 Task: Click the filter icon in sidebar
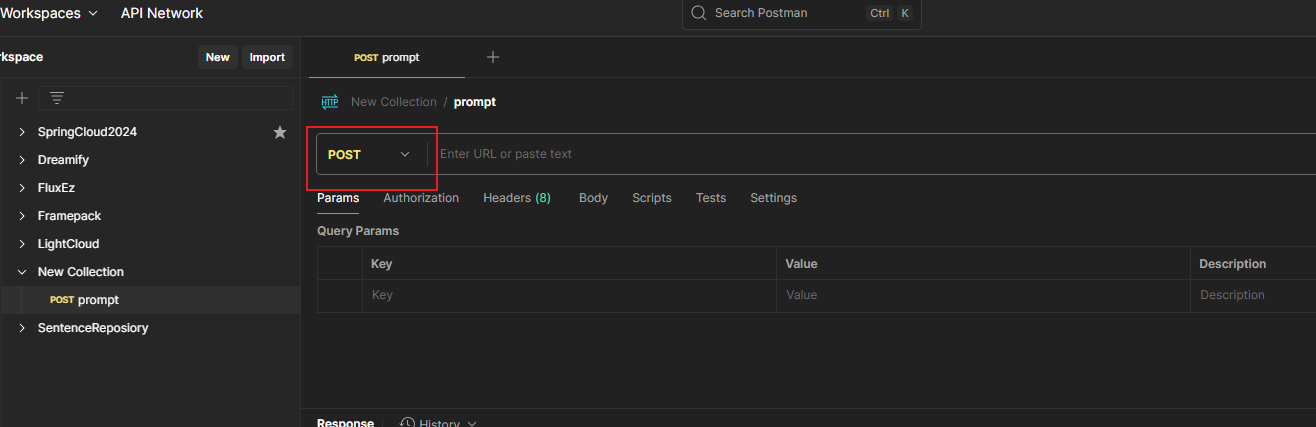[x=57, y=98]
